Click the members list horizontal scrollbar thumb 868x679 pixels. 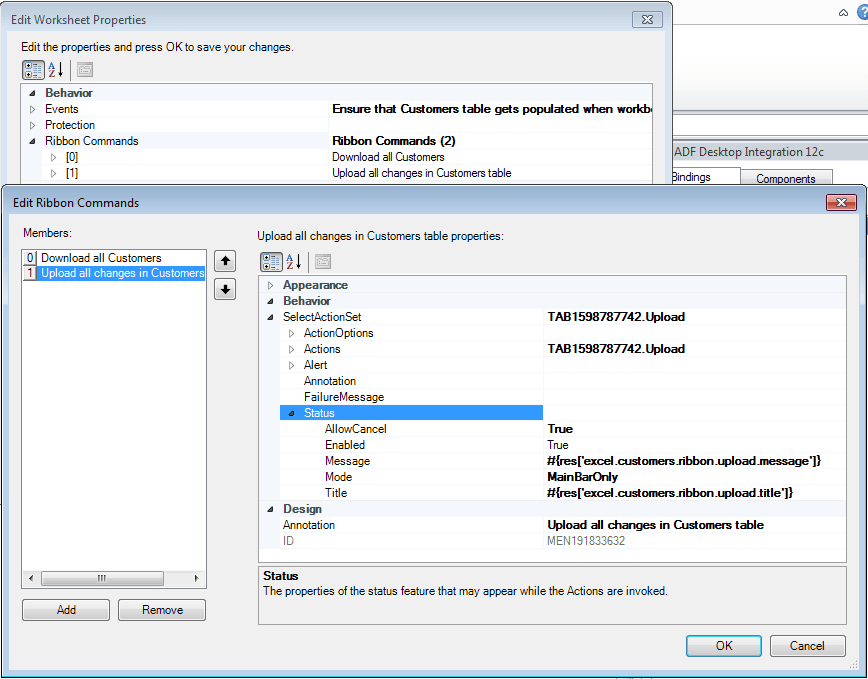pos(102,578)
